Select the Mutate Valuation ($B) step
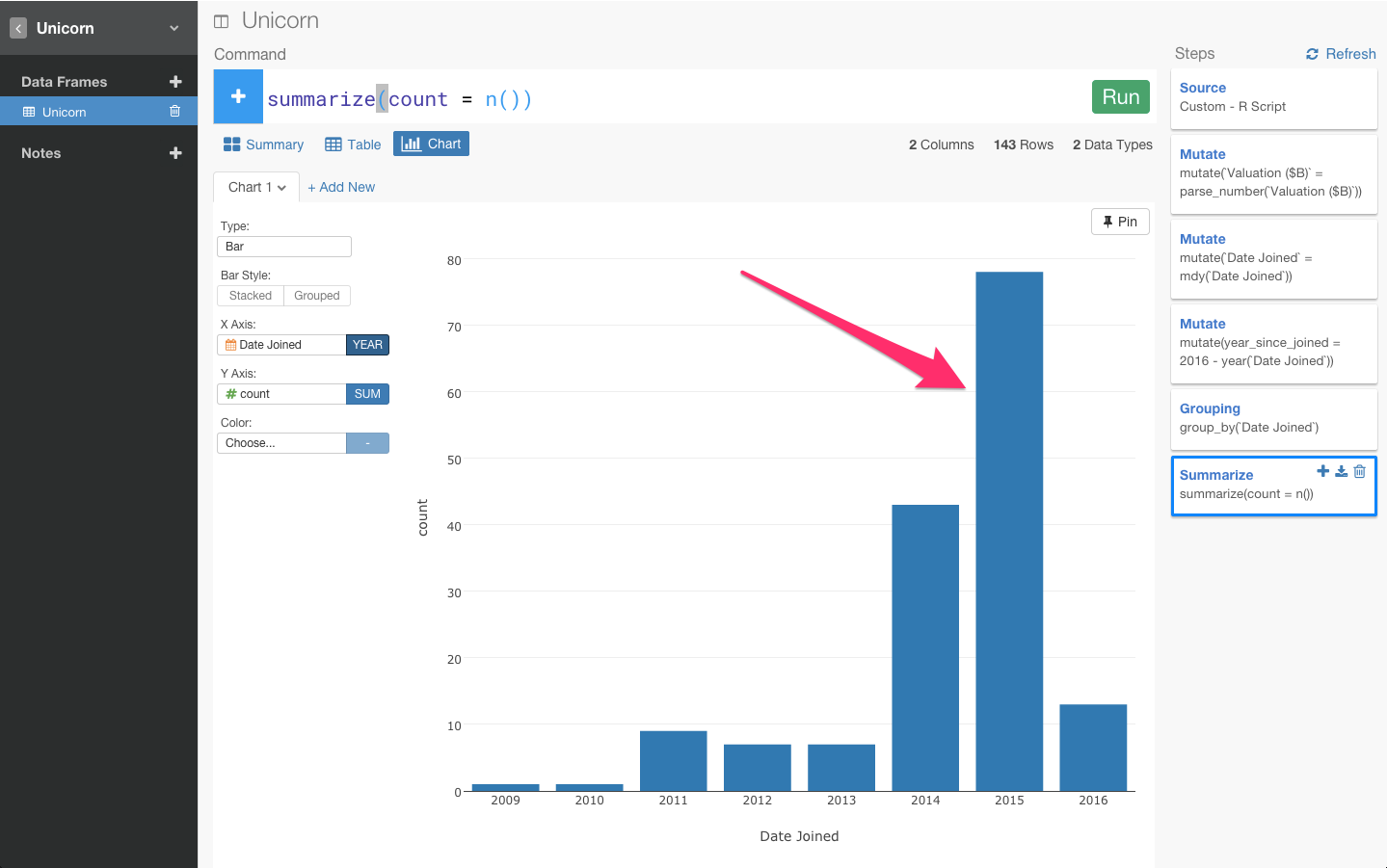1387x868 pixels. click(1274, 174)
